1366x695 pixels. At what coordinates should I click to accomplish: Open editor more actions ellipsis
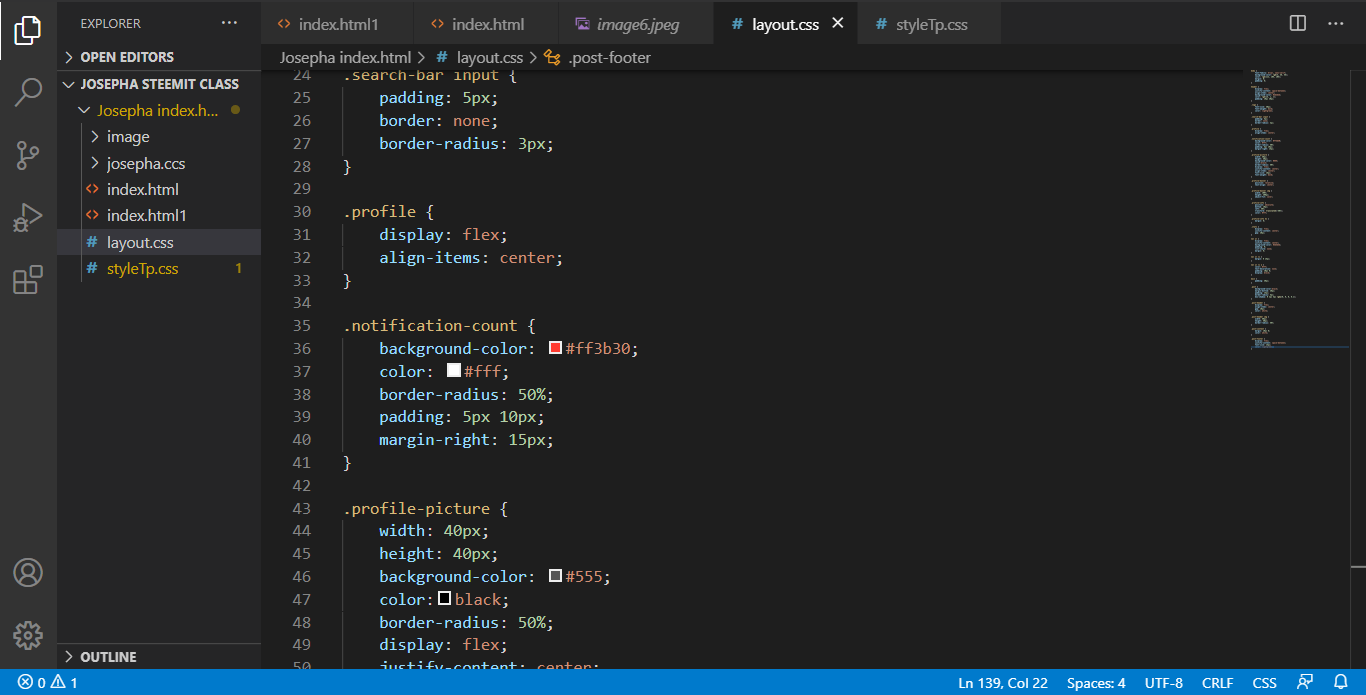coord(1336,23)
